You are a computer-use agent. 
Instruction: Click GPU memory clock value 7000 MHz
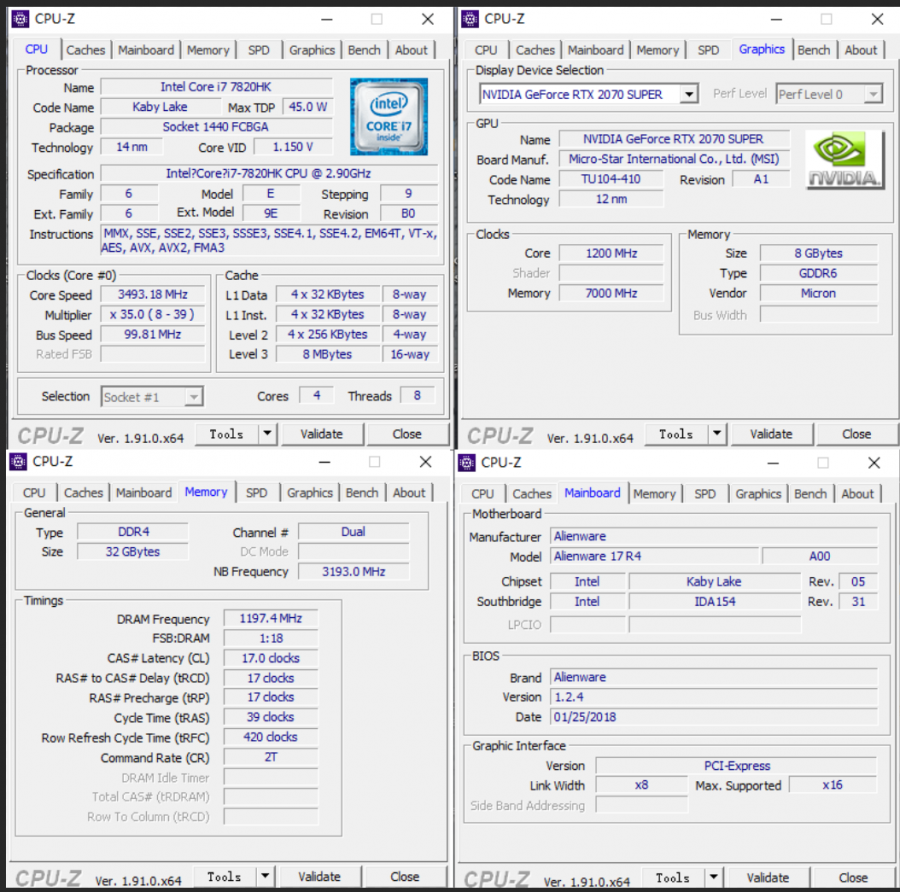pos(611,293)
